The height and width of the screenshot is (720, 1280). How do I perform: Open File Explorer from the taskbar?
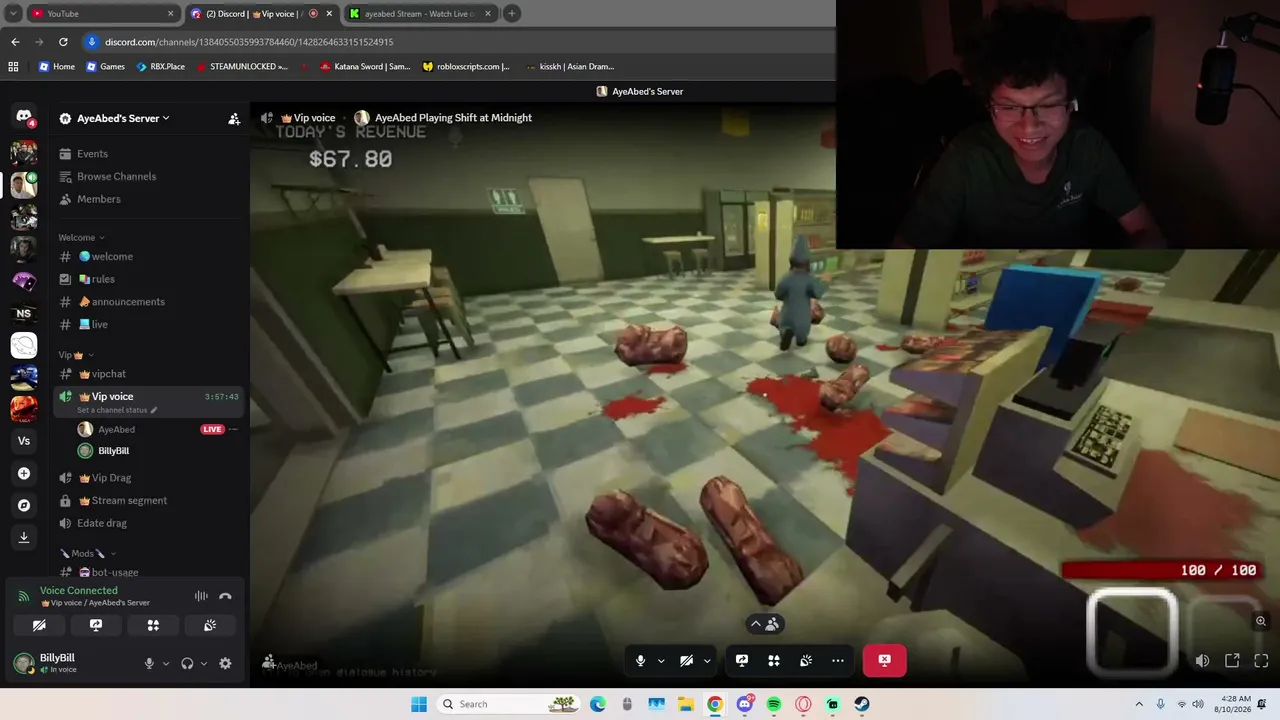click(x=686, y=704)
